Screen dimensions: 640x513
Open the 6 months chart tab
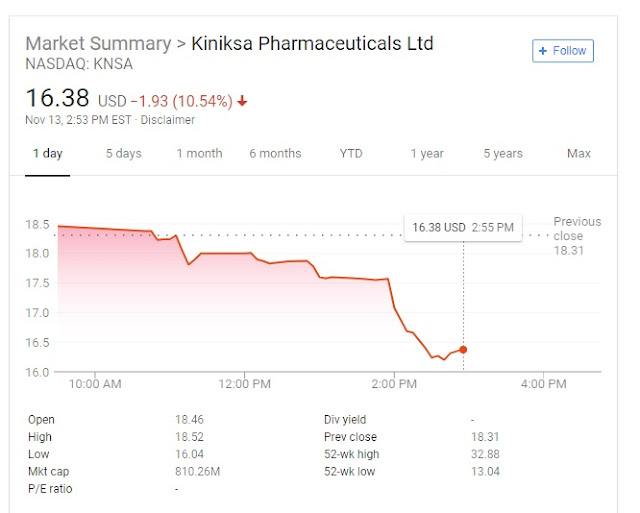(x=275, y=154)
